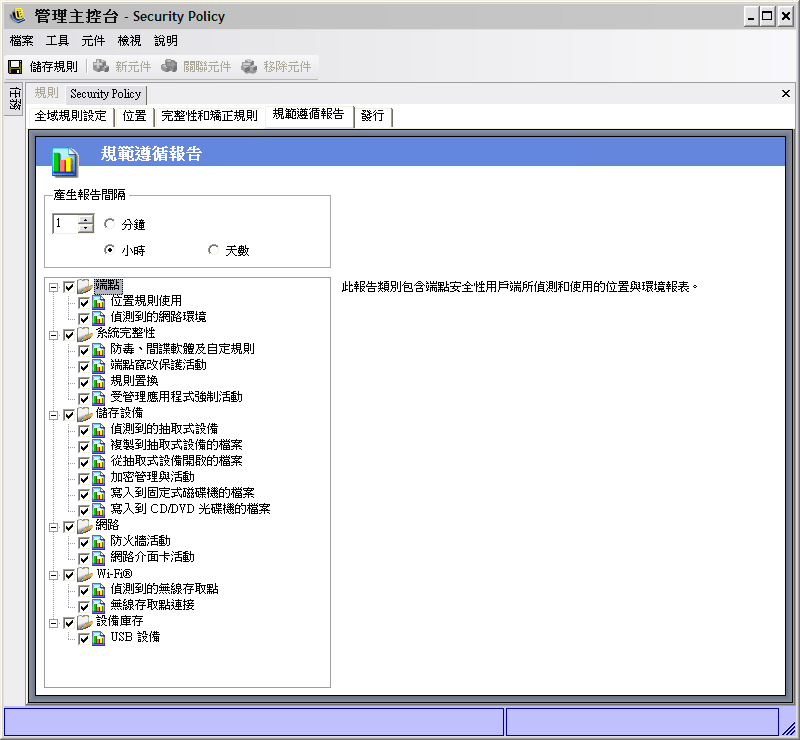
Task: Uncheck the 系統完整性 category checkbox
Action: (x=69, y=335)
